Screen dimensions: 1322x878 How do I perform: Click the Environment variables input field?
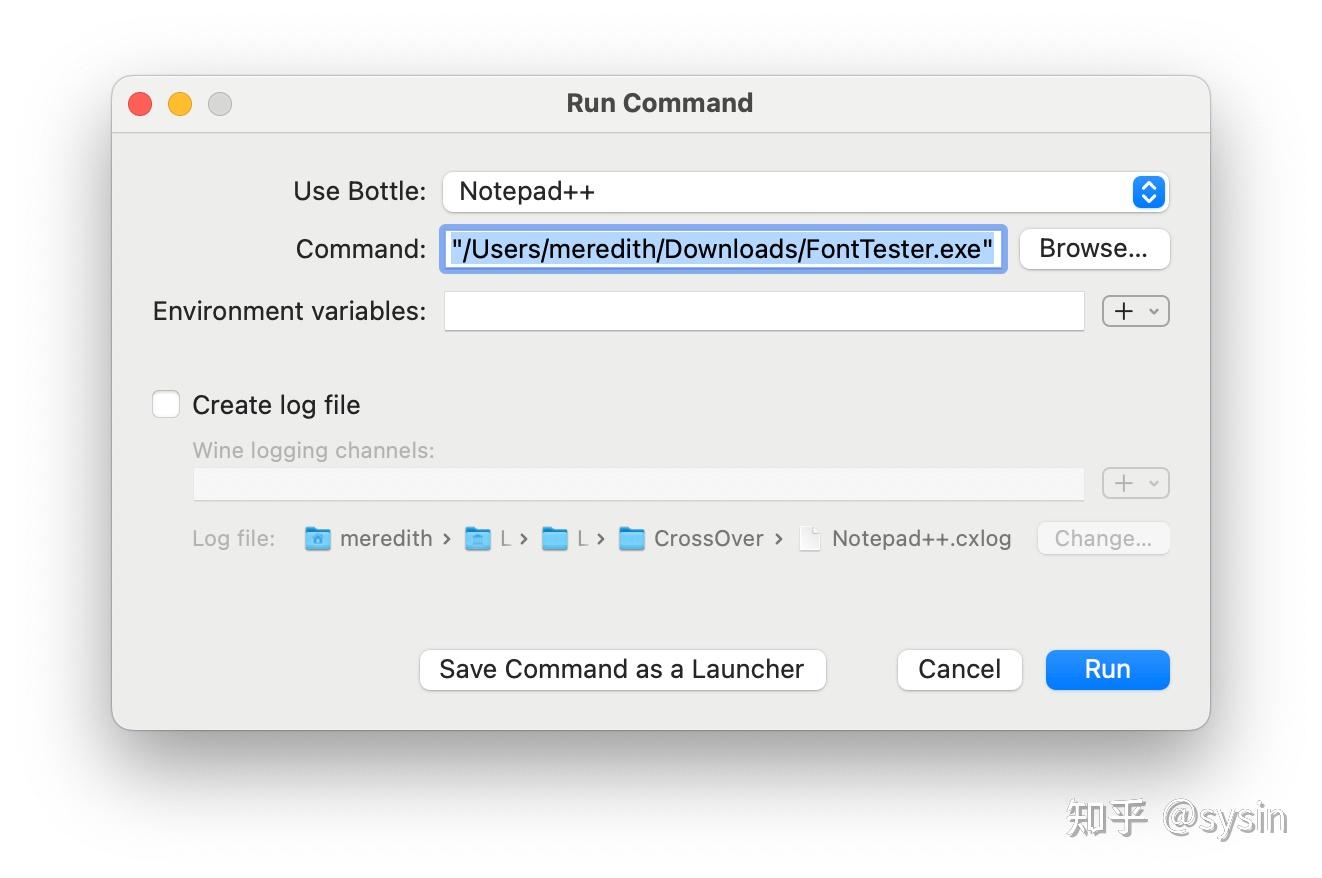pyautogui.click(x=764, y=311)
